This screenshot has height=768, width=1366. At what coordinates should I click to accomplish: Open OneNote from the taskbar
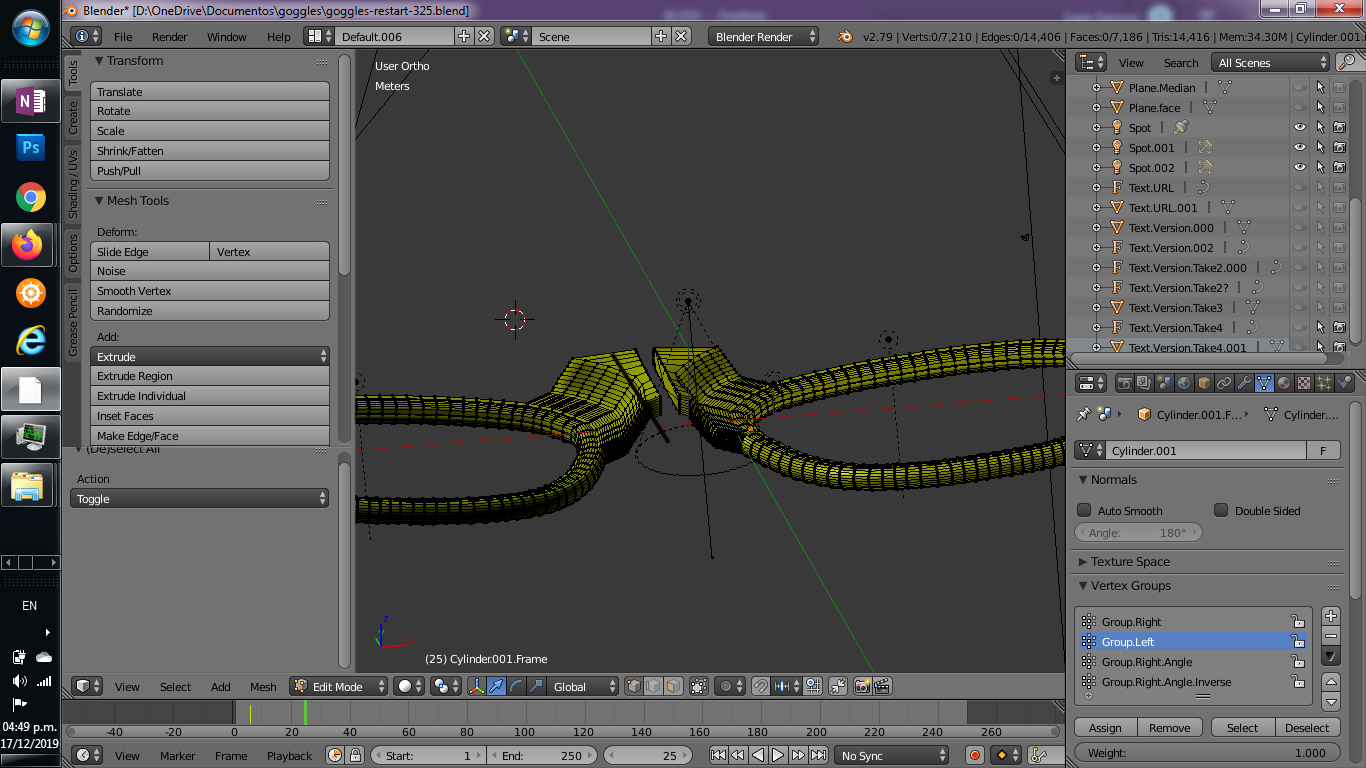(x=30, y=101)
